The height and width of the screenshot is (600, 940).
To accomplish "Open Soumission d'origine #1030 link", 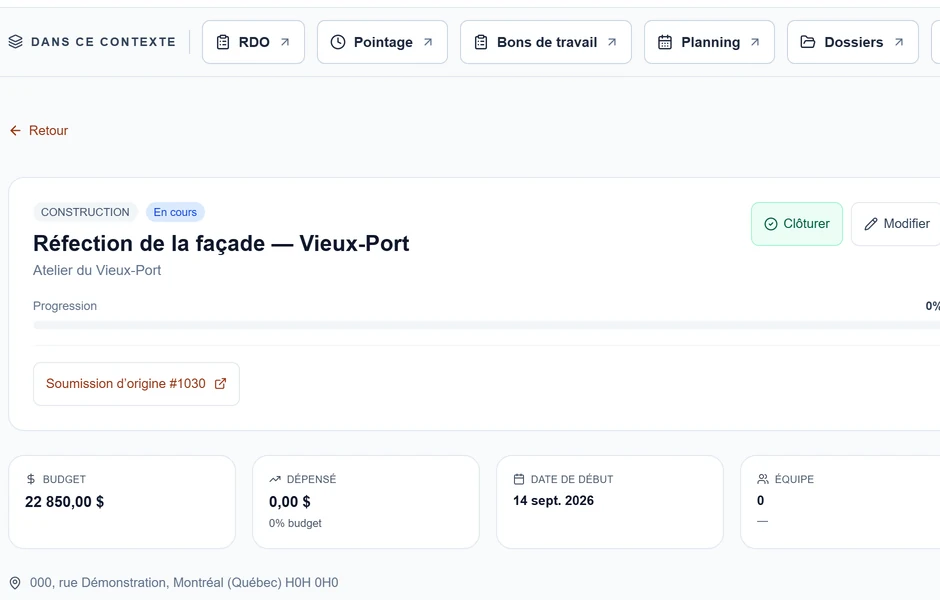I will click(x=136, y=384).
